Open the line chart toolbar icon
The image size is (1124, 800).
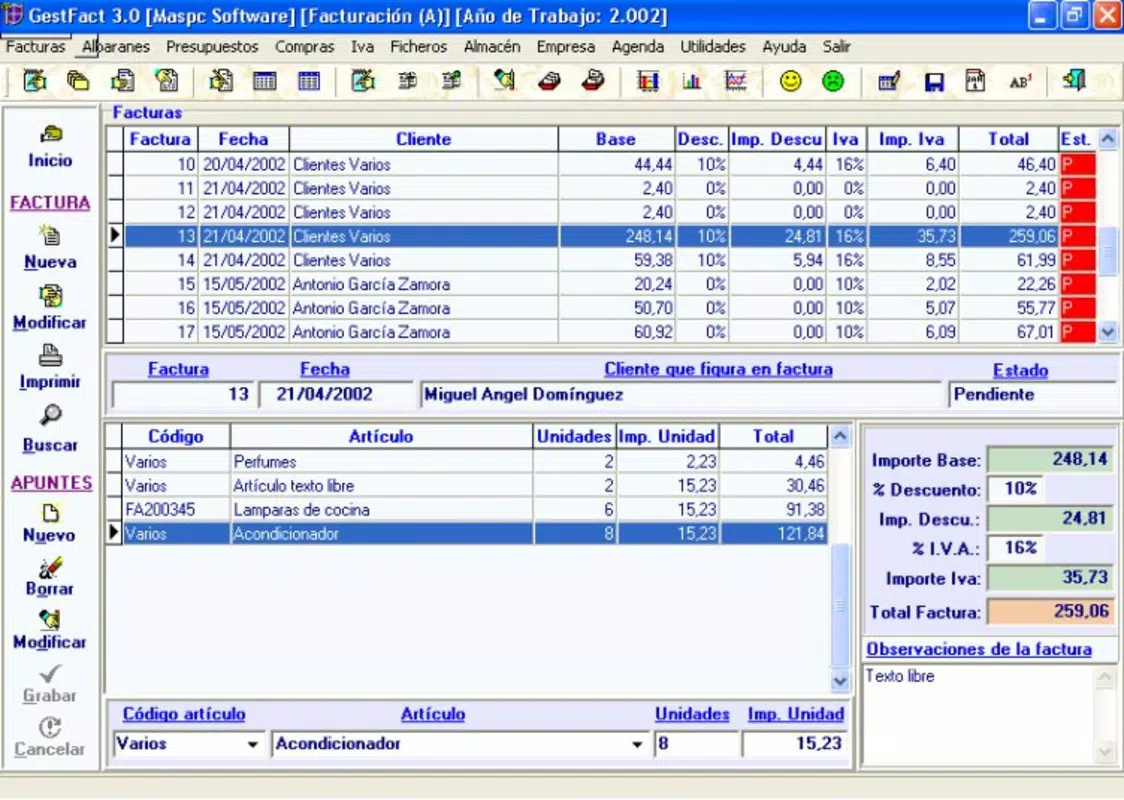tap(735, 81)
